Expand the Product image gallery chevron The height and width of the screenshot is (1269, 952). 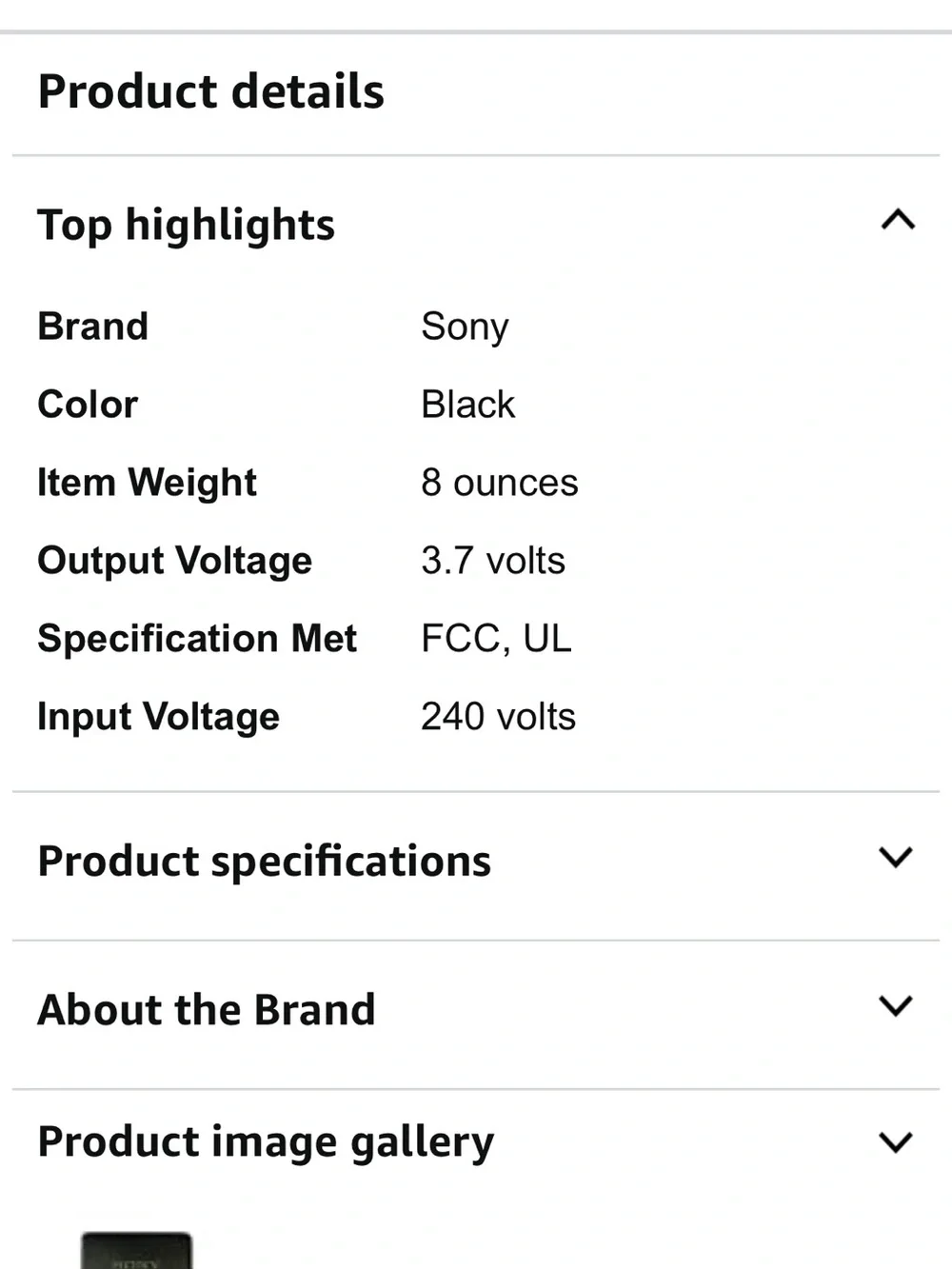coord(896,1141)
